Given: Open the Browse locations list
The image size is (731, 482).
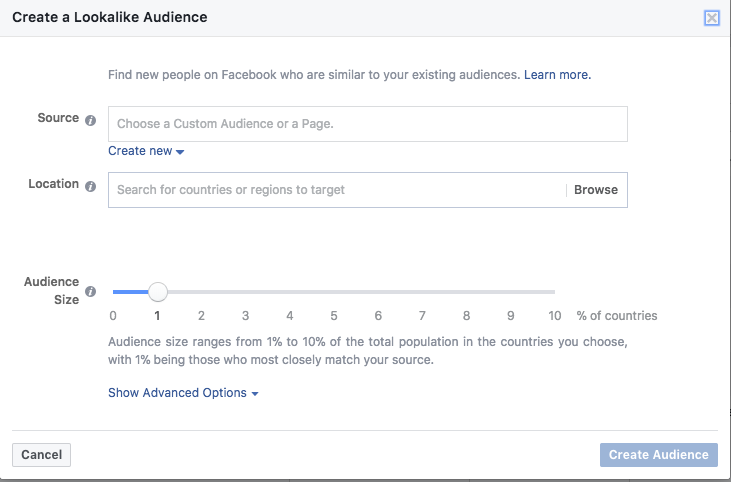Looking at the screenshot, I should coord(596,190).
